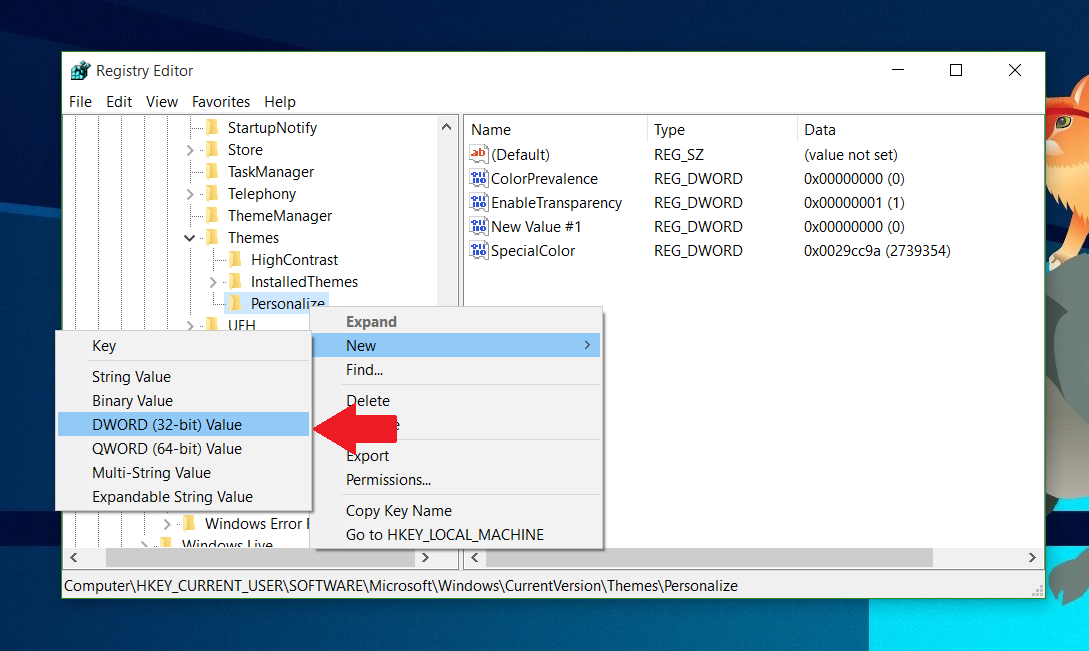
Task: Click the Themes folder icon
Action: tap(213, 237)
